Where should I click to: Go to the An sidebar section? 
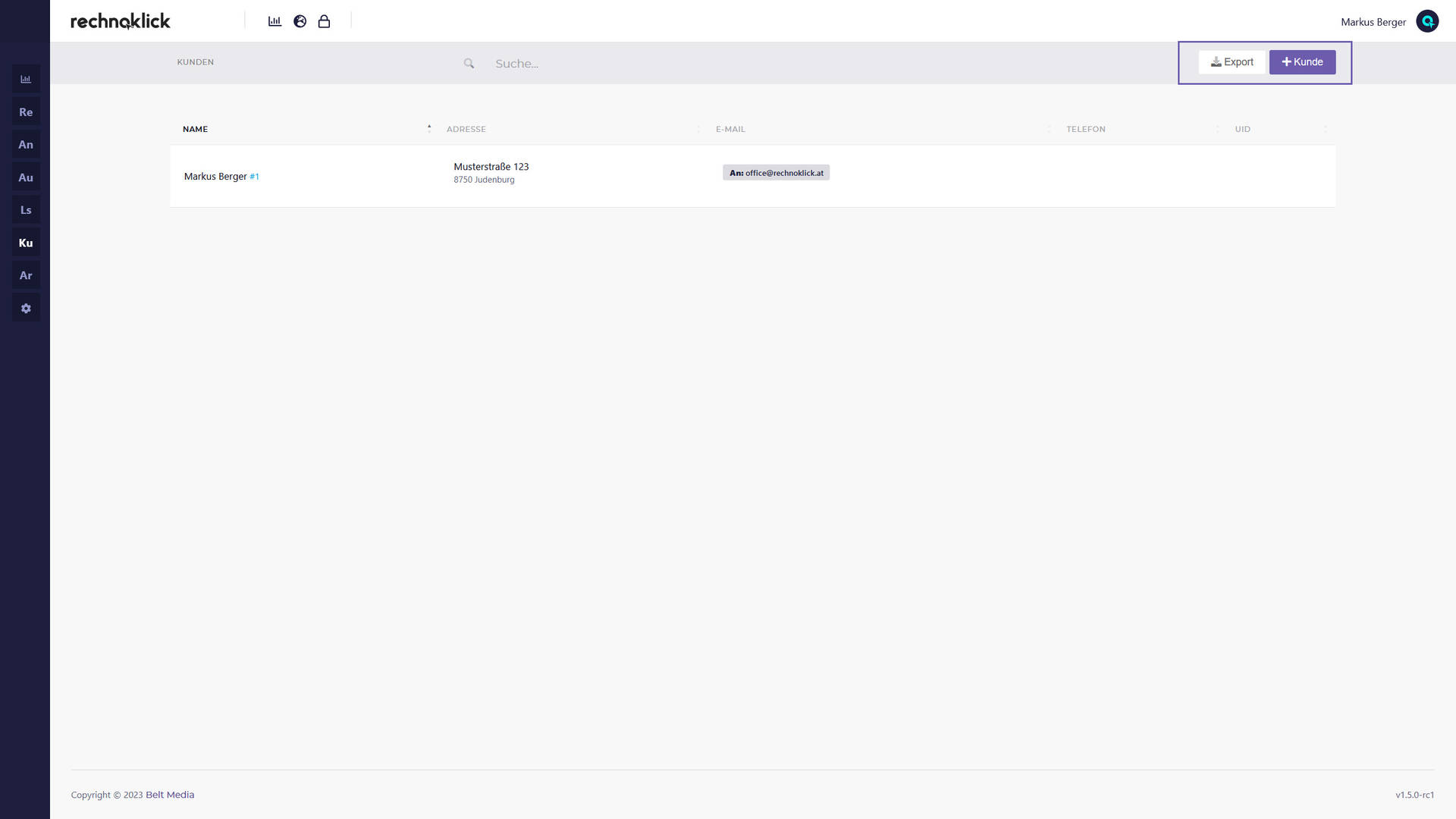(x=26, y=145)
